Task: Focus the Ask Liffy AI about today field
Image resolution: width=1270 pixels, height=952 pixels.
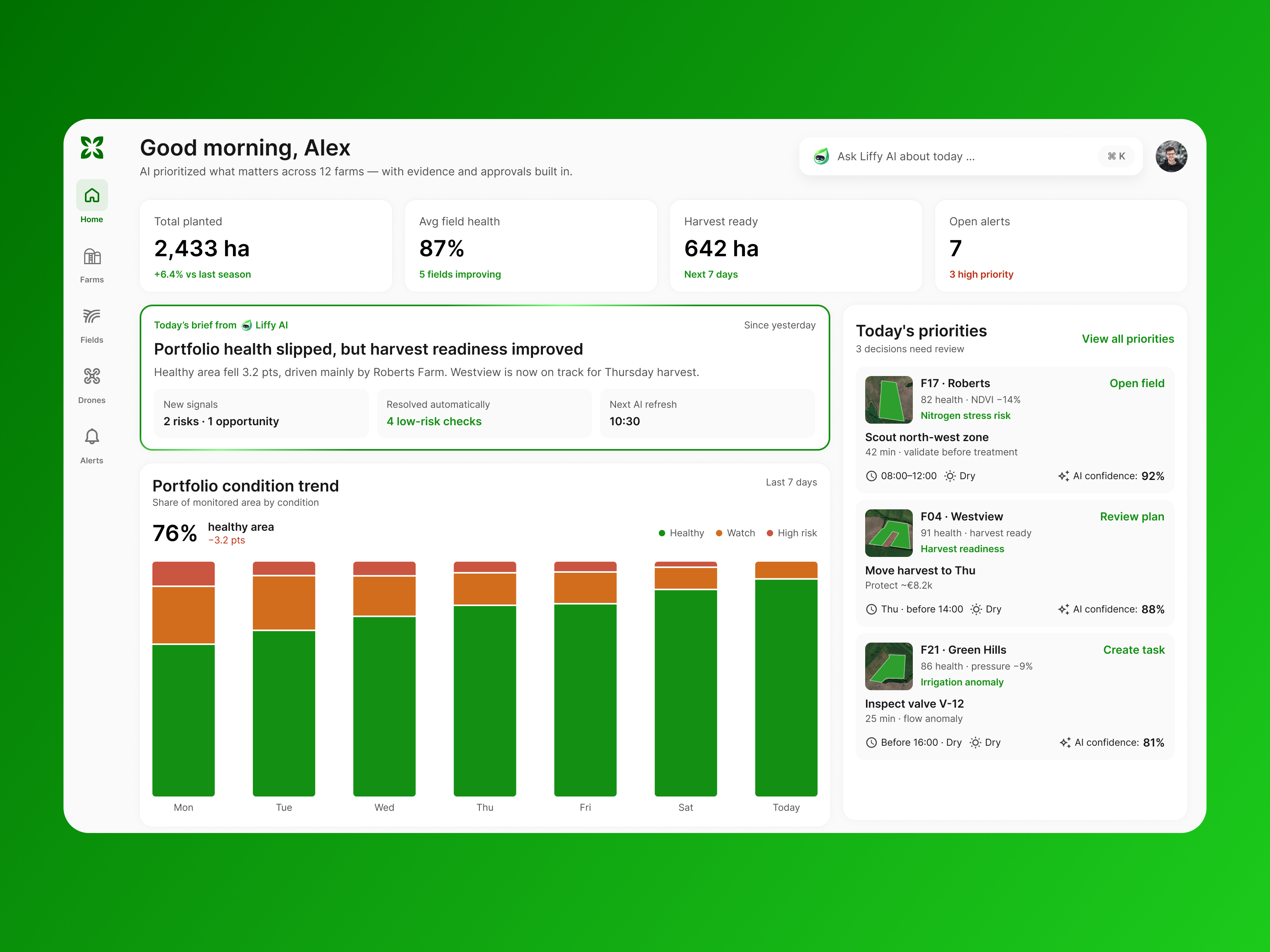Action: point(970,156)
